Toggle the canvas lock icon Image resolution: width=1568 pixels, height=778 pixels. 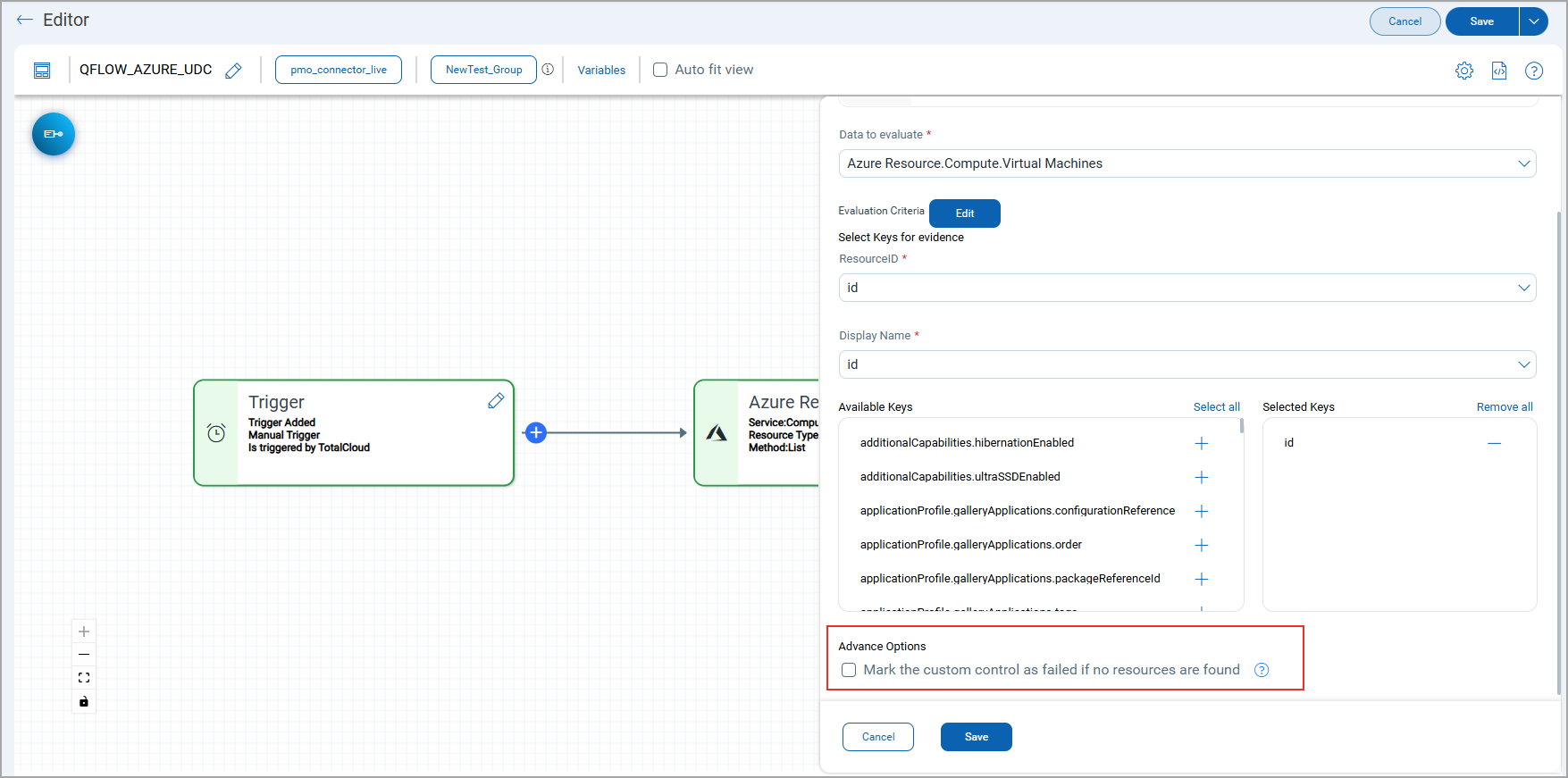[84, 701]
